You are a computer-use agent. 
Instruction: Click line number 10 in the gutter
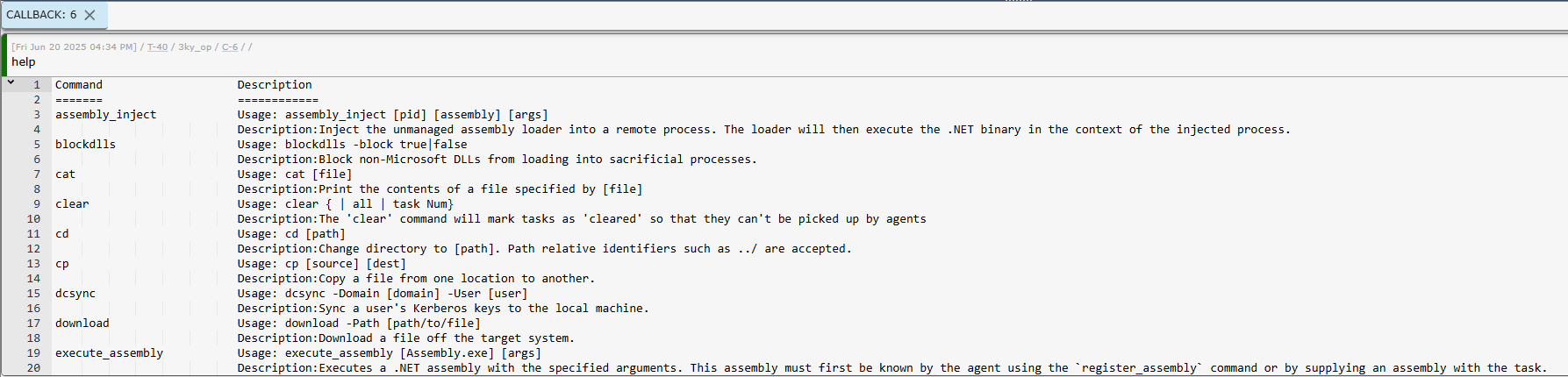click(33, 219)
